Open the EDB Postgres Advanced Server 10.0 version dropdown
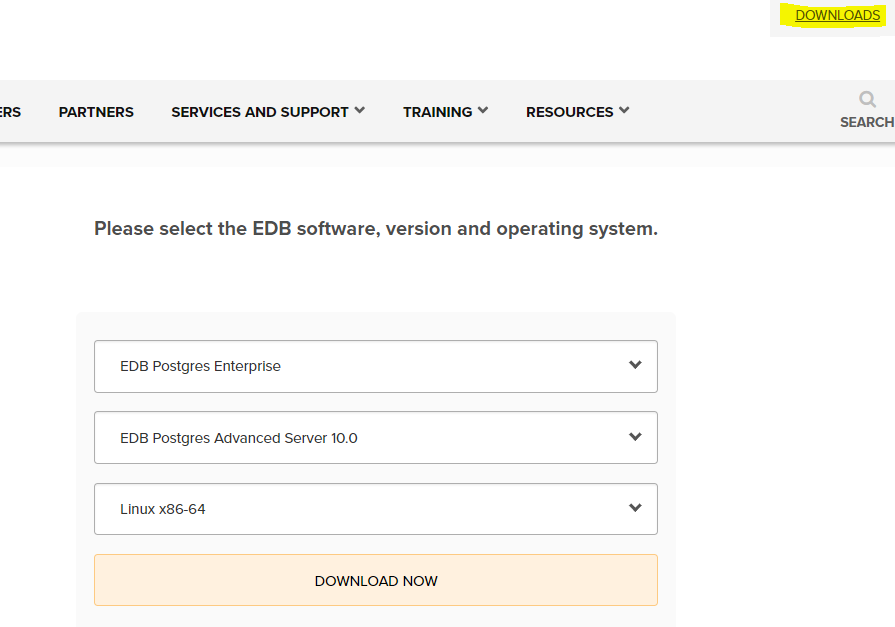This screenshot has height=627, width=895. click(x=376, y=437)
